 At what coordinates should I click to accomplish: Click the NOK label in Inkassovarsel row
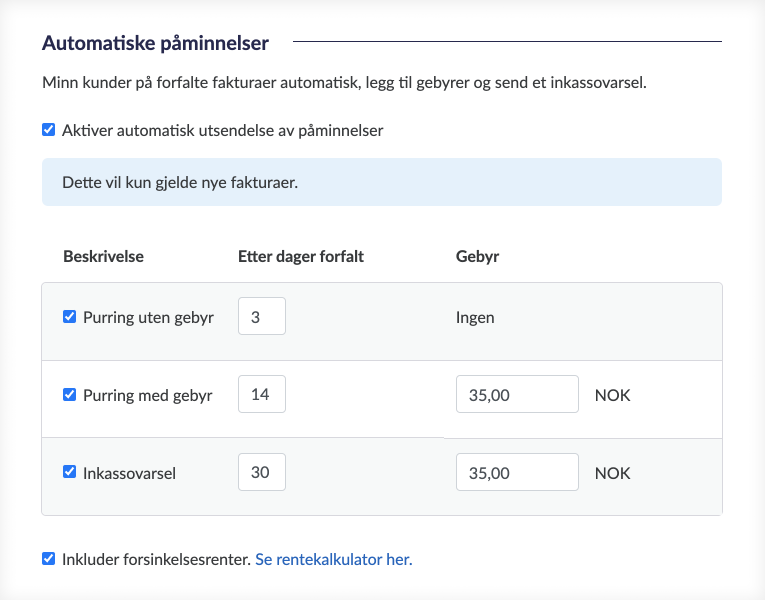click(613, 473)
